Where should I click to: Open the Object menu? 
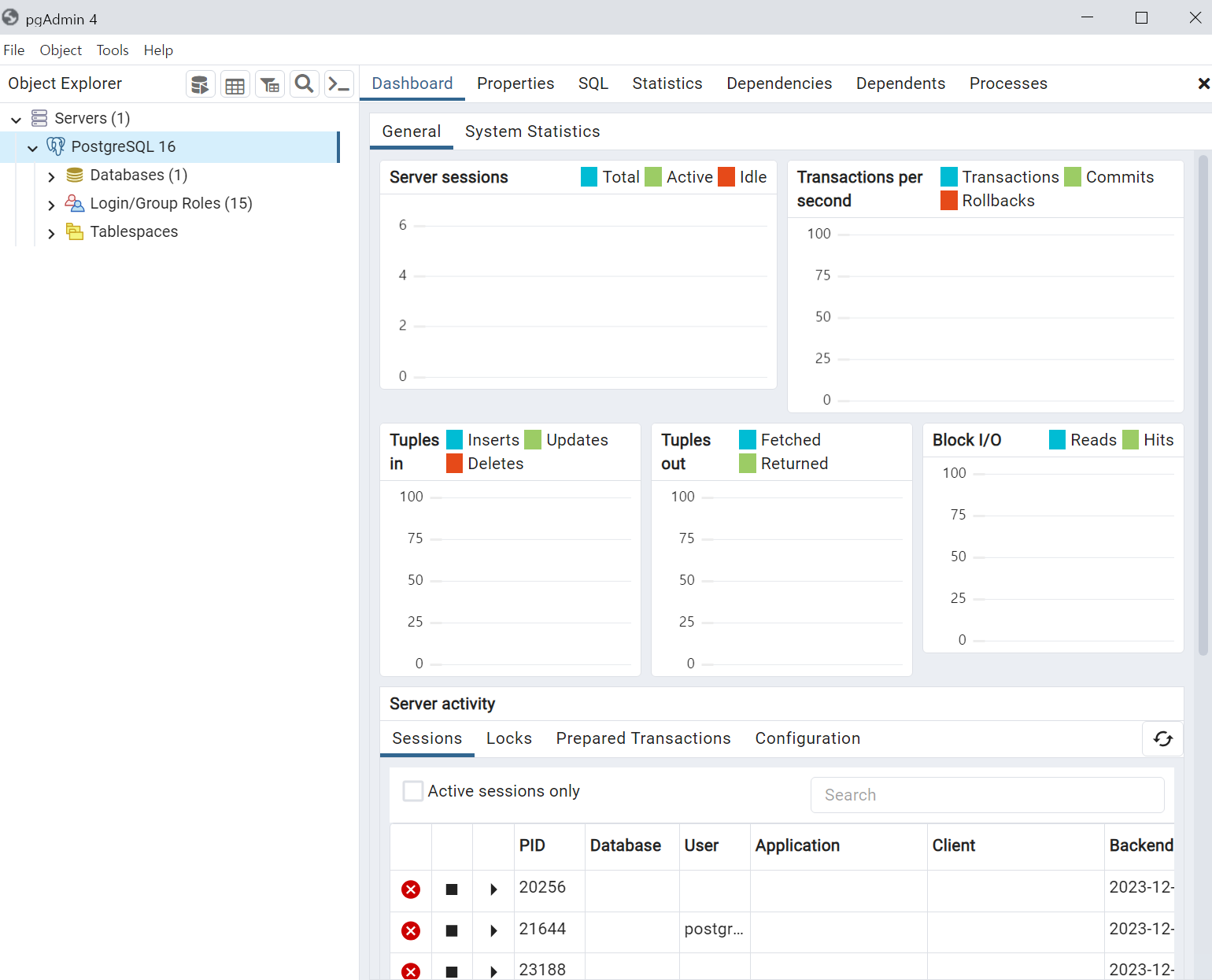61,50
